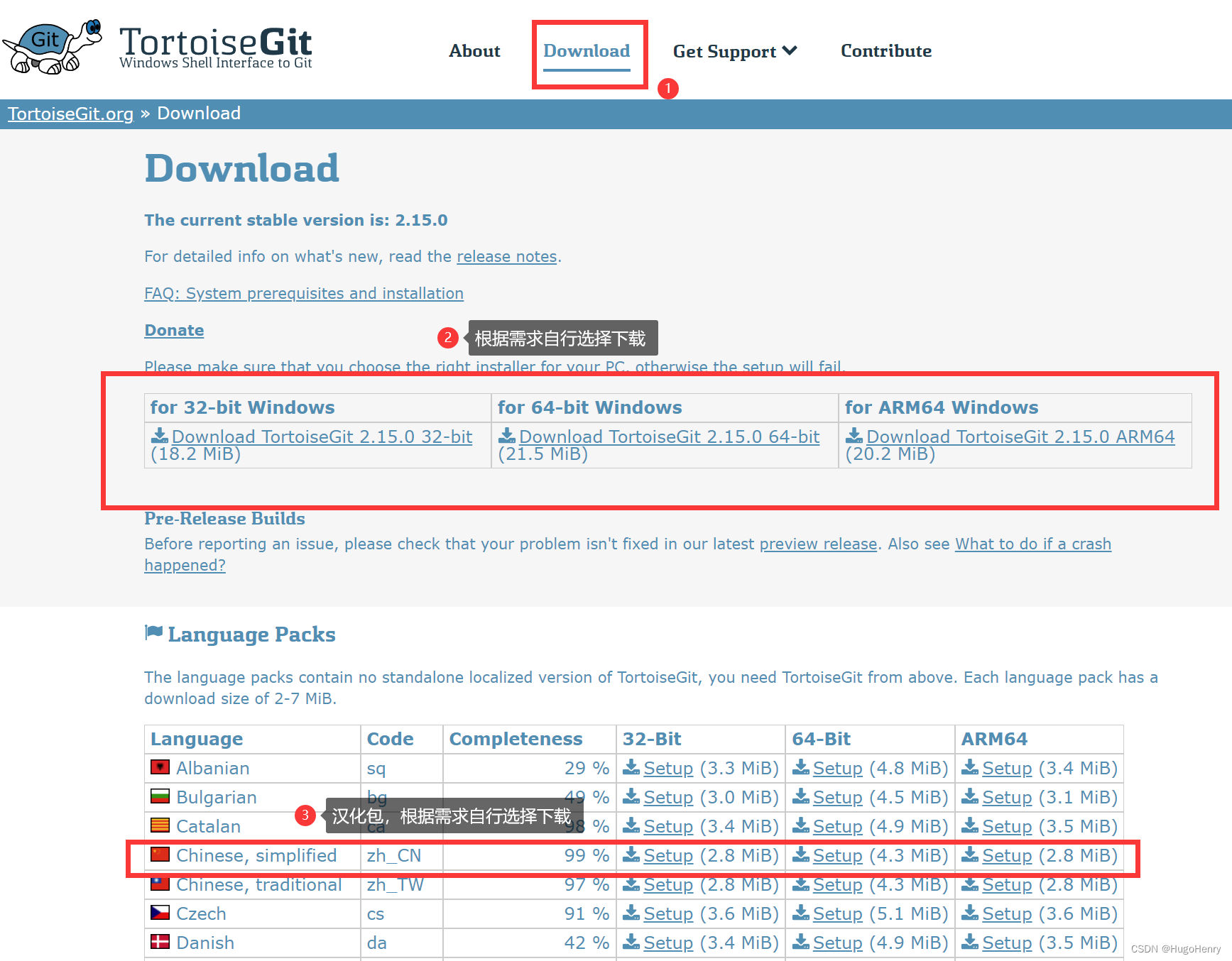Viewport: 1232px width, 961px height.
Task: Click download icon in Bulgarian 64-Bit cell
Action: click(x=801, y=796)
